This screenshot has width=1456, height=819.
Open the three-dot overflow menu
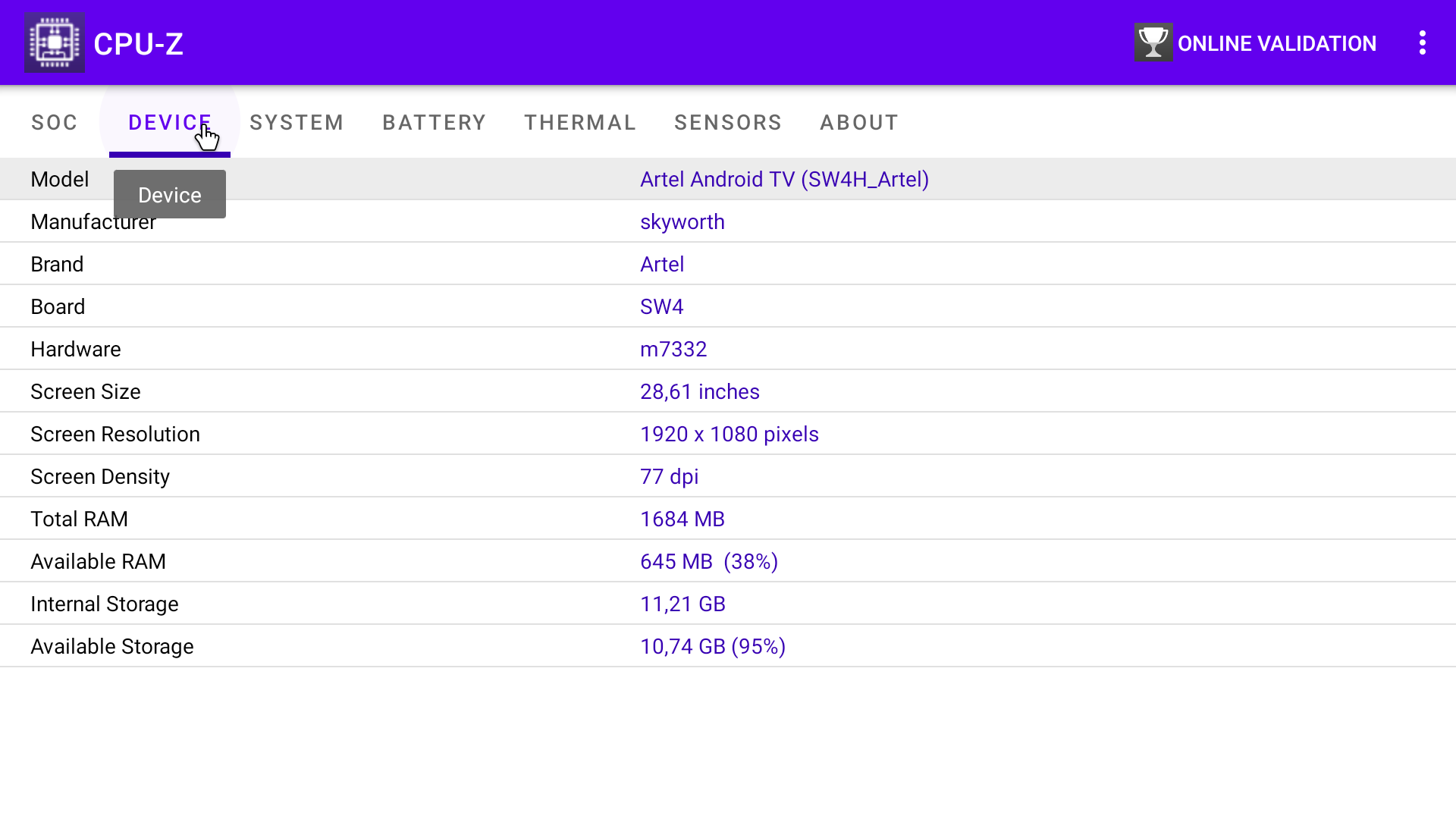coord(1422,42)
